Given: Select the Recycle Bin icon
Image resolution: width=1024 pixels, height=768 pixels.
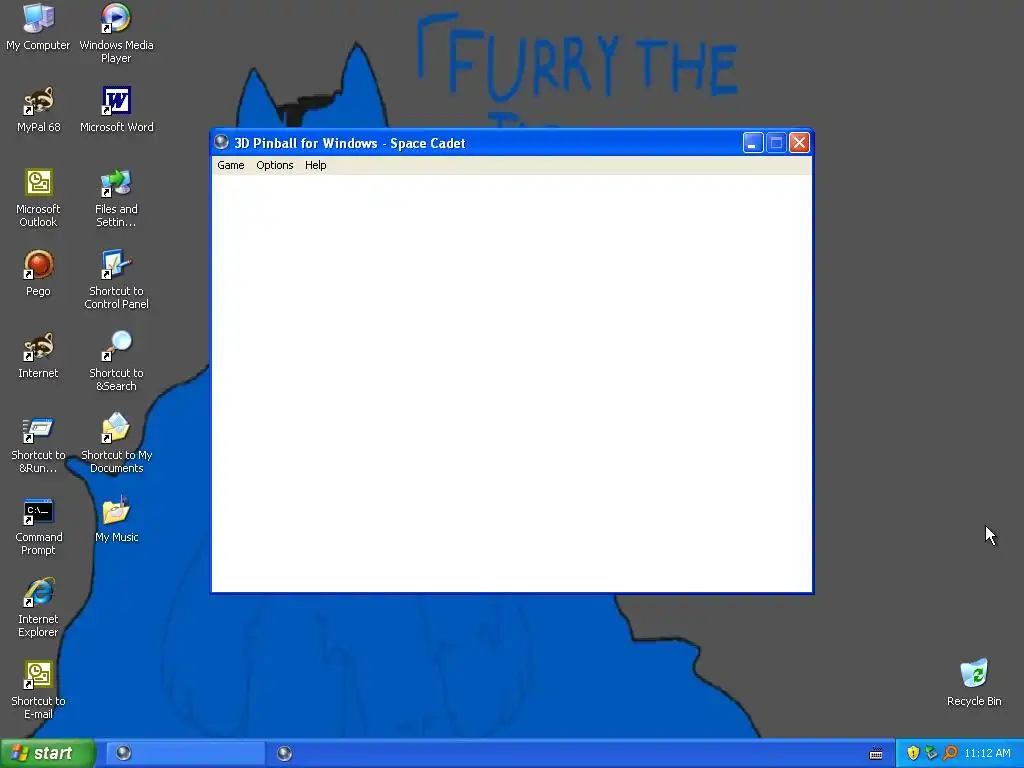Looking at the screenshot, I should pyautogui.click(x=974, y=683).
